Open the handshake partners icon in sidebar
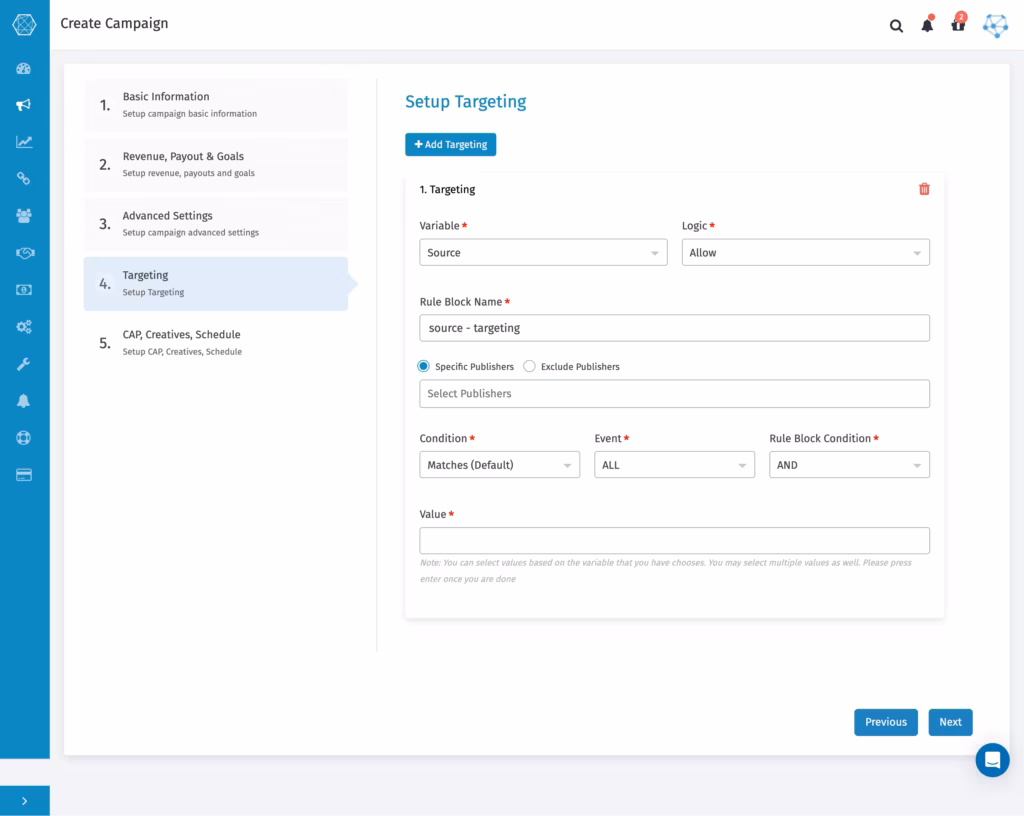The height and width of the screenshot is (816, 1024). point(24,253)
